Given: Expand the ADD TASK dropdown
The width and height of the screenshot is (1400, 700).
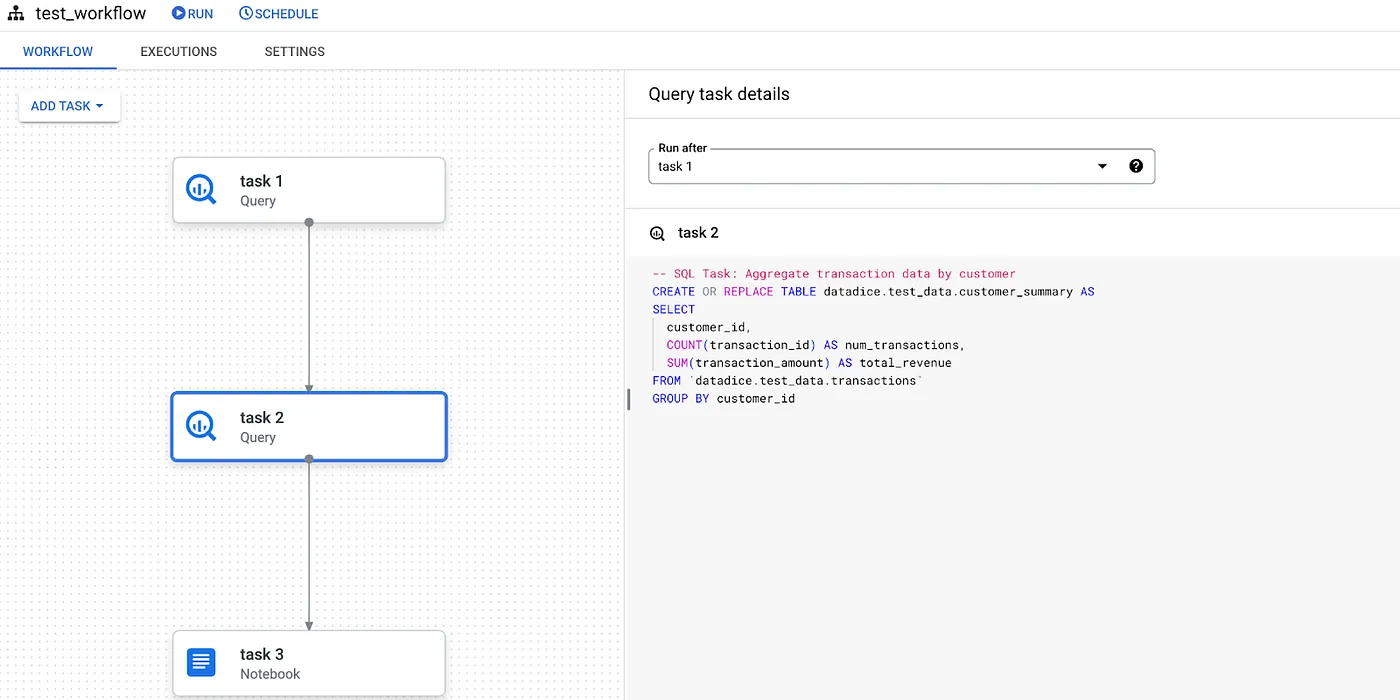Looking at the screenshot, I should coord(69,106).
